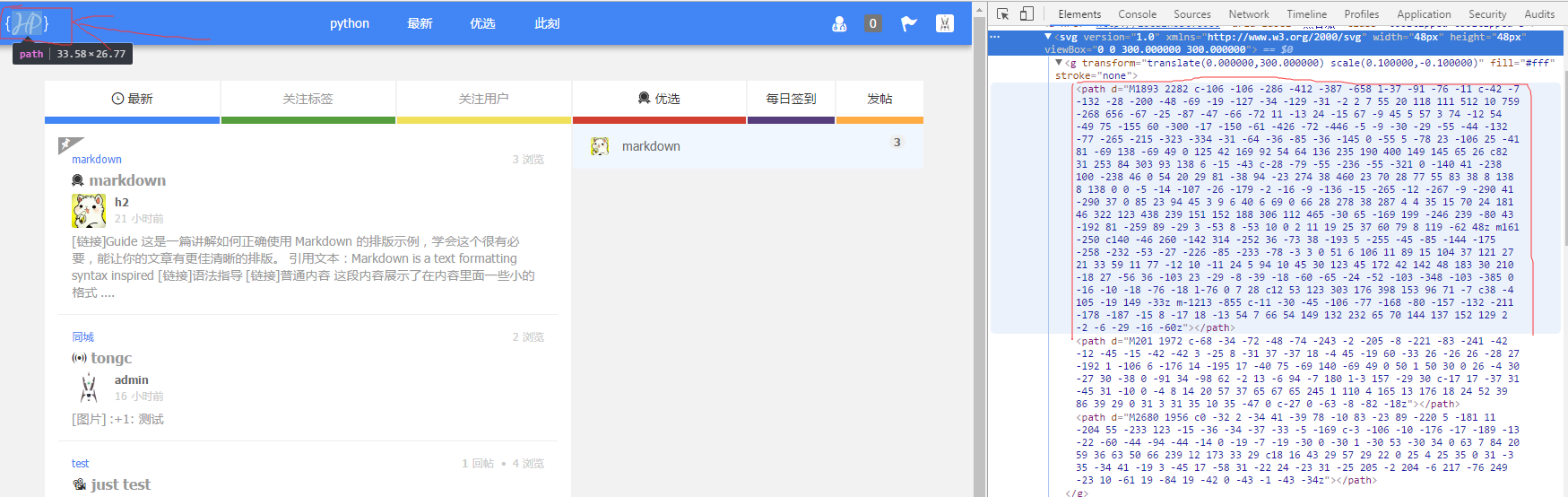Screen dimensions: 1568x497
Task: Switch to the Network DevTools tab
Action: coord(1249,13)
